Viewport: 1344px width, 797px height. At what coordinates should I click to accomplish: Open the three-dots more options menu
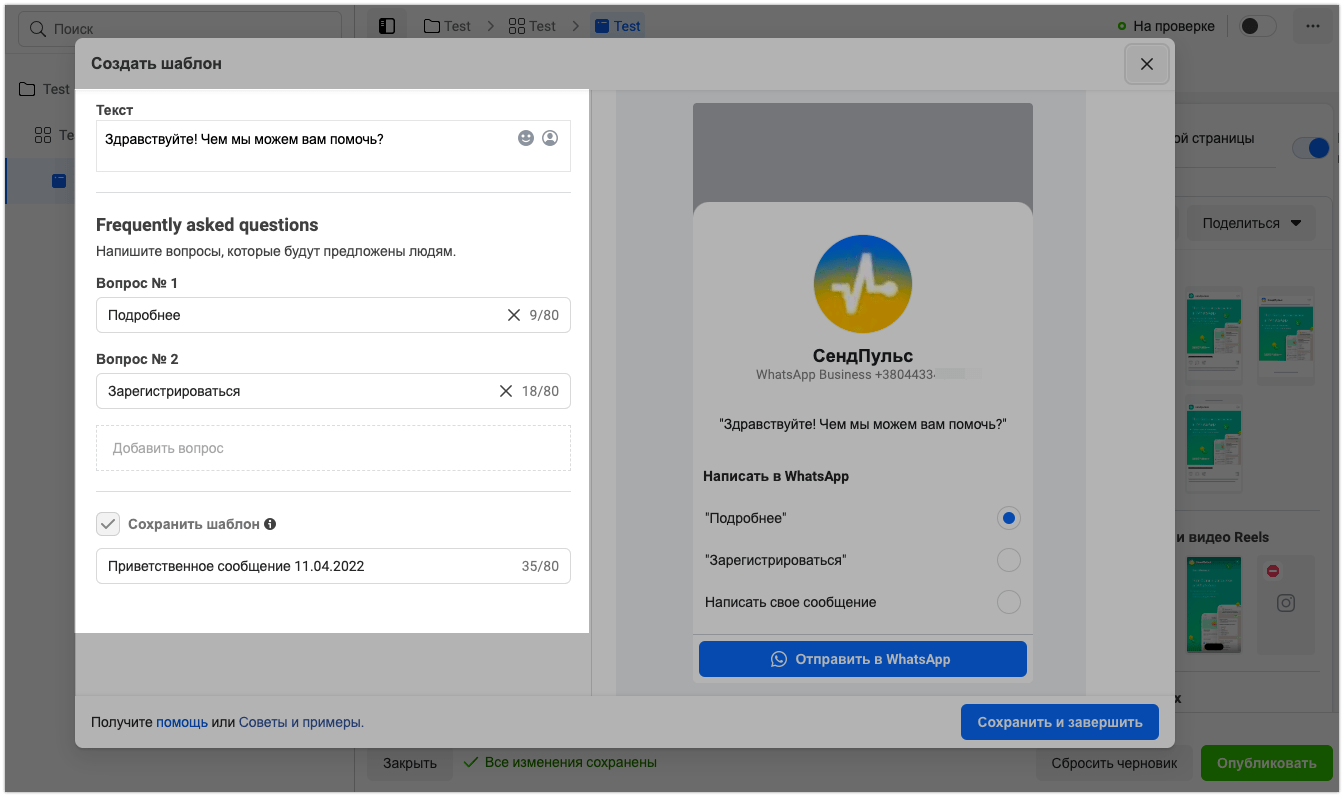click(1312, 27)
